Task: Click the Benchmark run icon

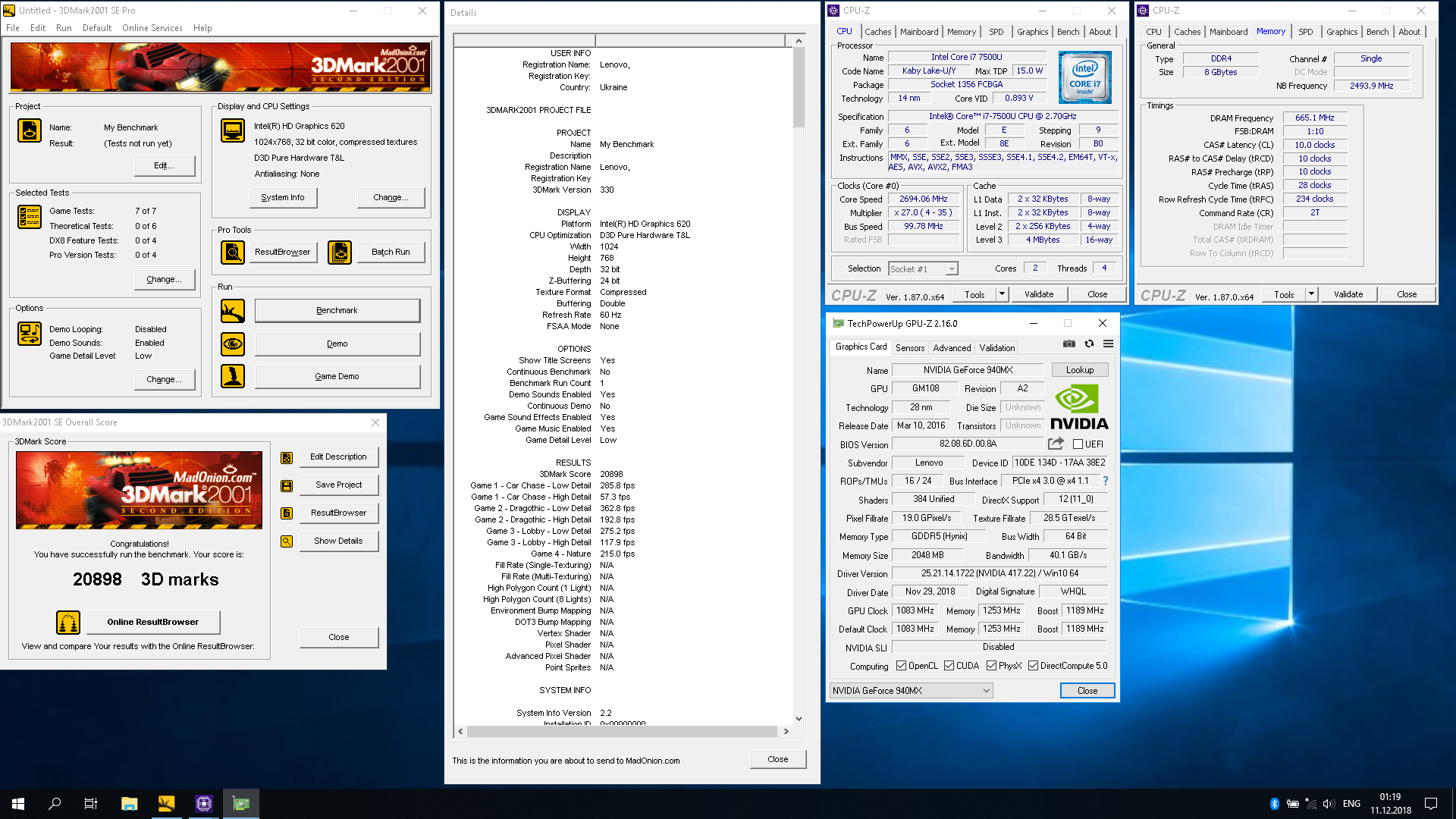Action: pos(233,311)
